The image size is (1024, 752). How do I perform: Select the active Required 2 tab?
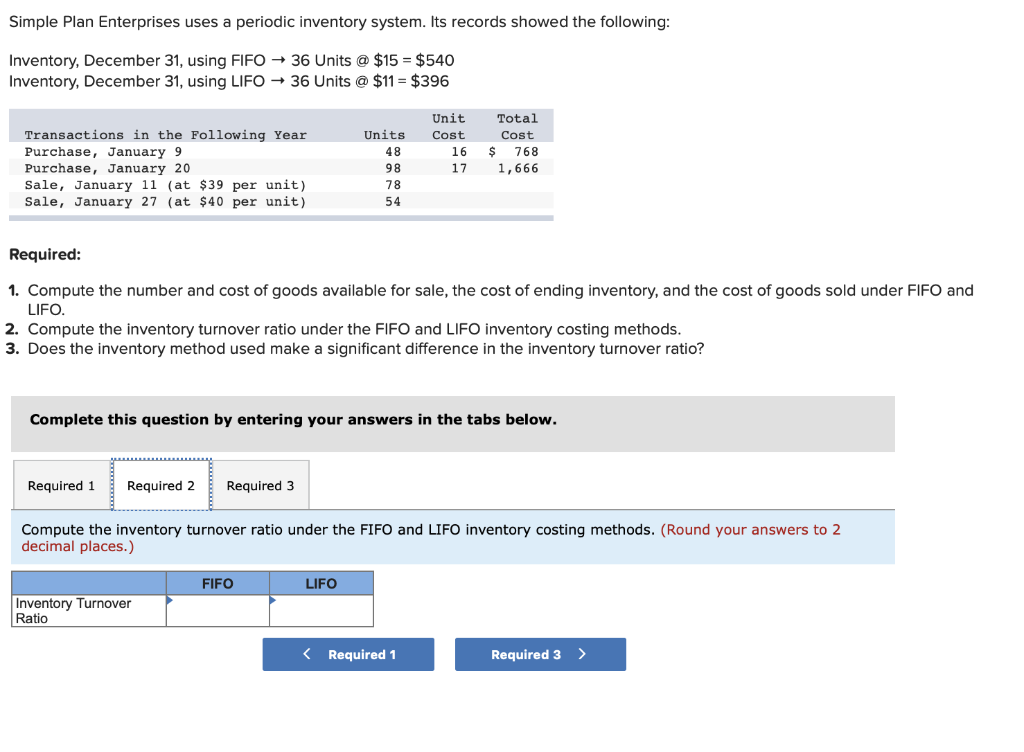(161, 485)
